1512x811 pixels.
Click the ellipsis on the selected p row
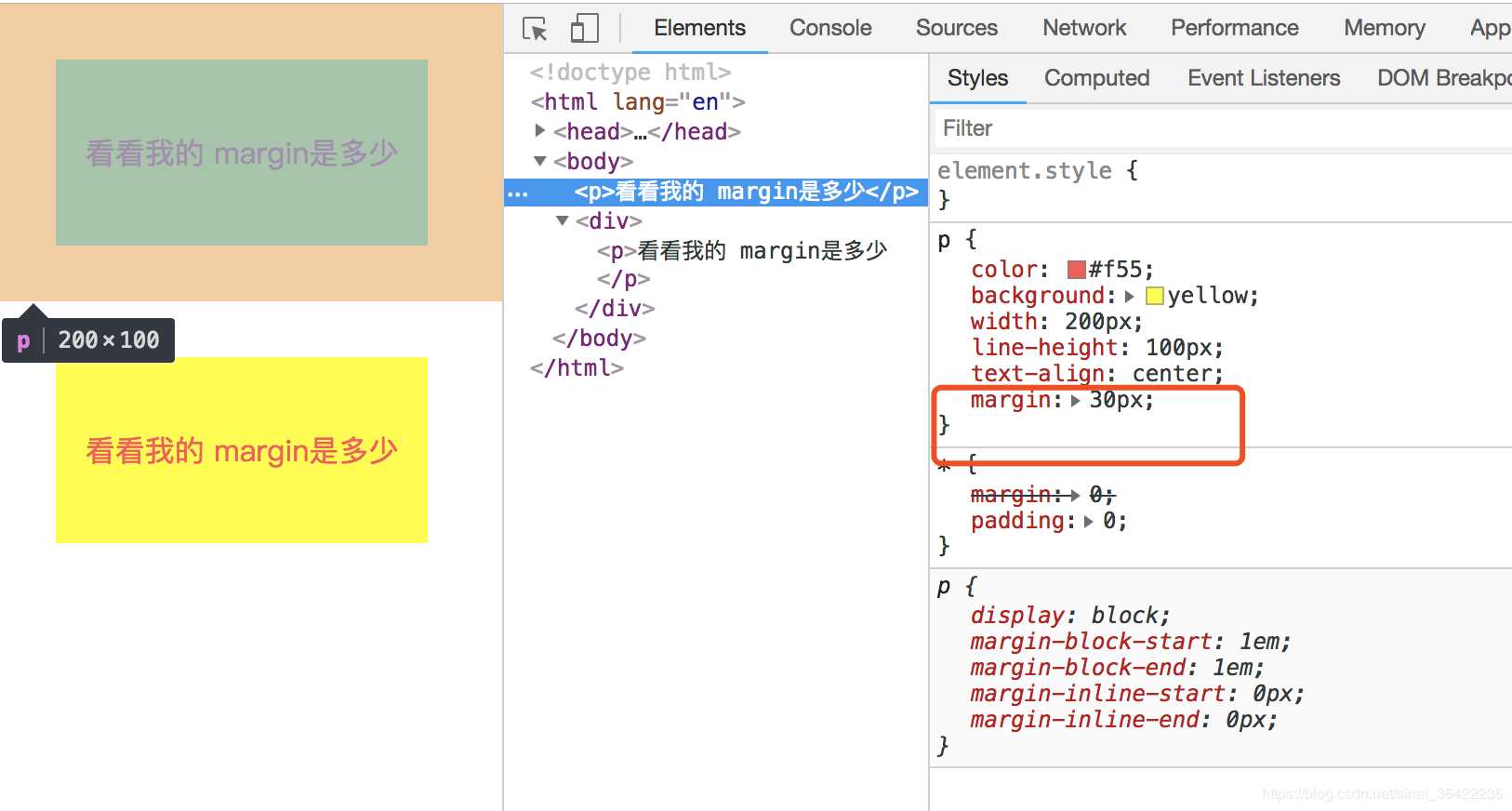click(x=518, y=193)
